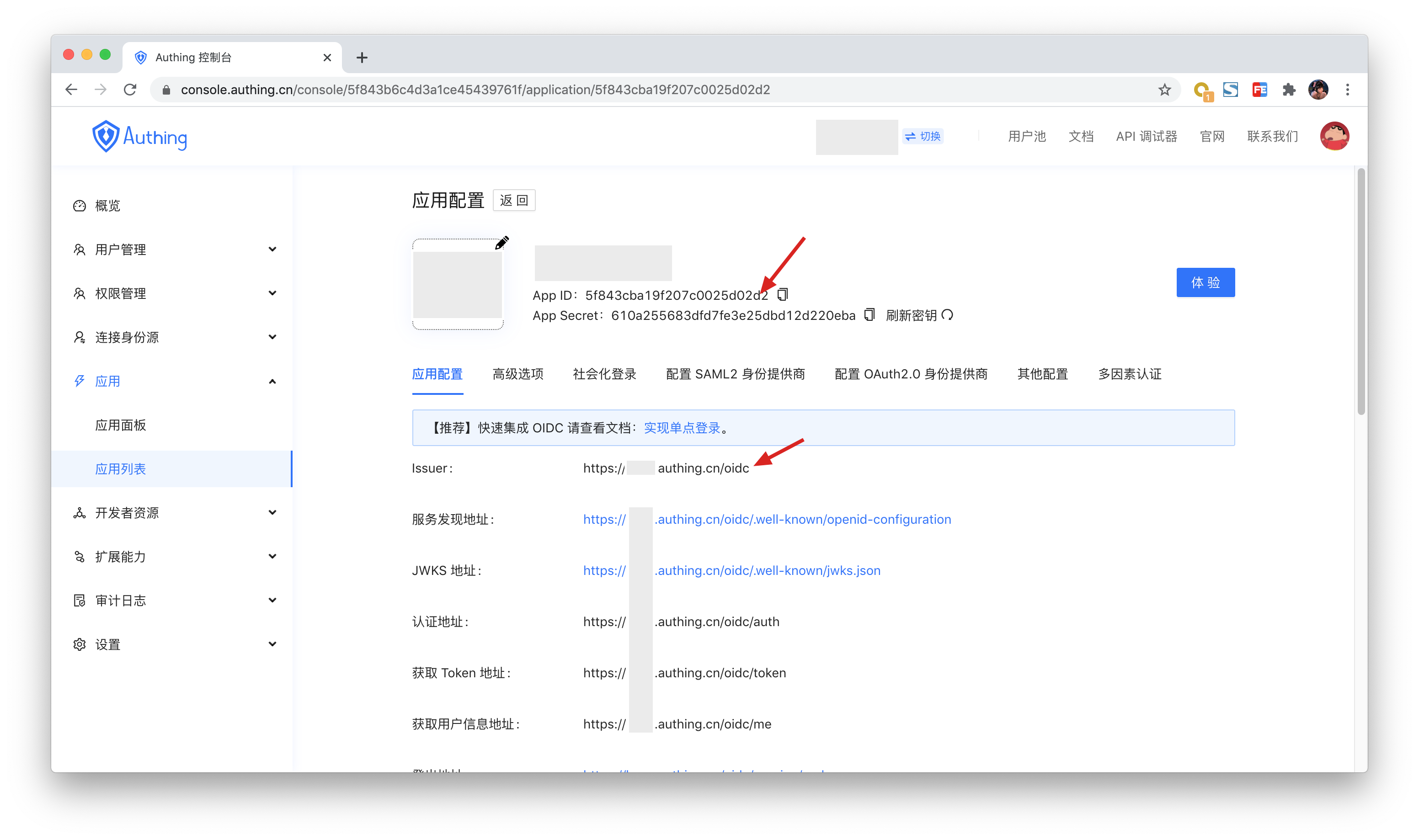Click the page vertical scrollbar
Image resolution: width=1419 pixels, height=840 pixels.
click(x=1360, y=292)
